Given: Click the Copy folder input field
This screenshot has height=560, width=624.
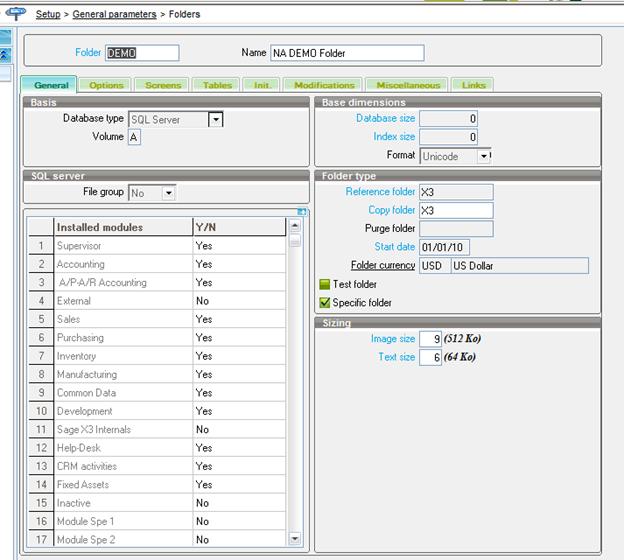Looking at the screenshot, I should coord(456,210).
